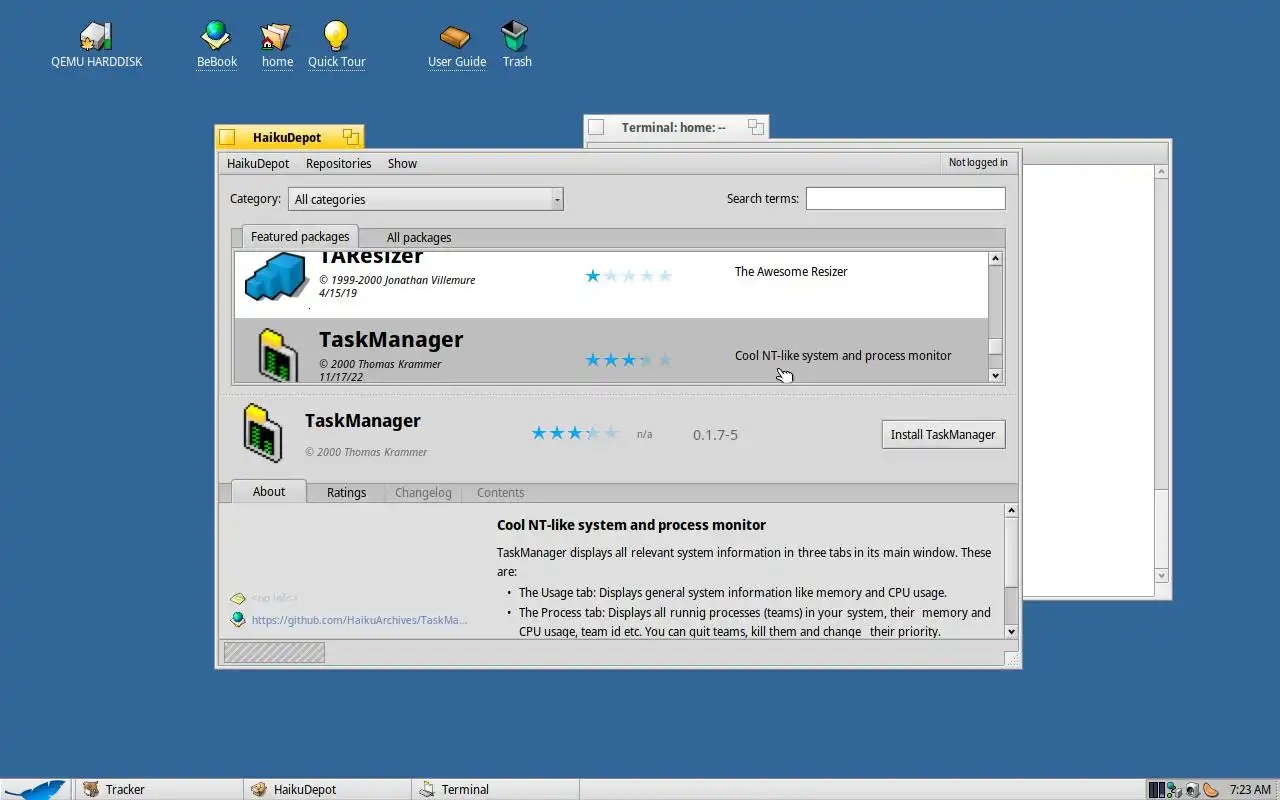Select the About tab
The width and height of the screenshot is (1280, 800).
(269, 491)
